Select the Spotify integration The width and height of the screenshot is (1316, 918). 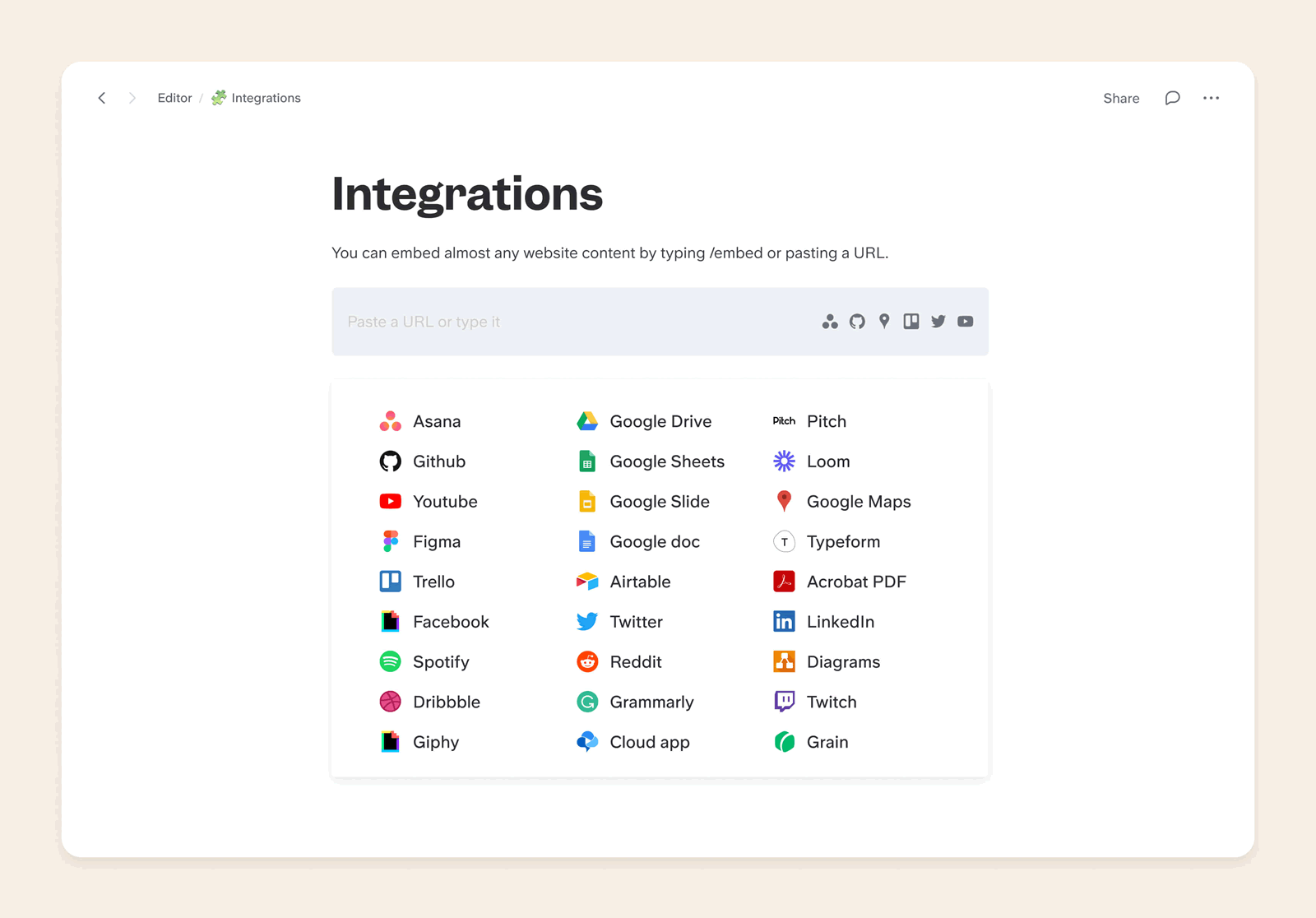424,661
